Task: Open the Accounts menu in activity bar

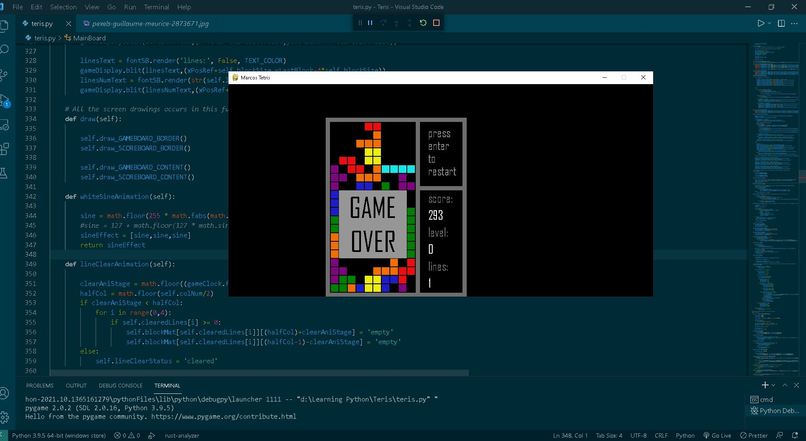Action: [x=4, y=394]
